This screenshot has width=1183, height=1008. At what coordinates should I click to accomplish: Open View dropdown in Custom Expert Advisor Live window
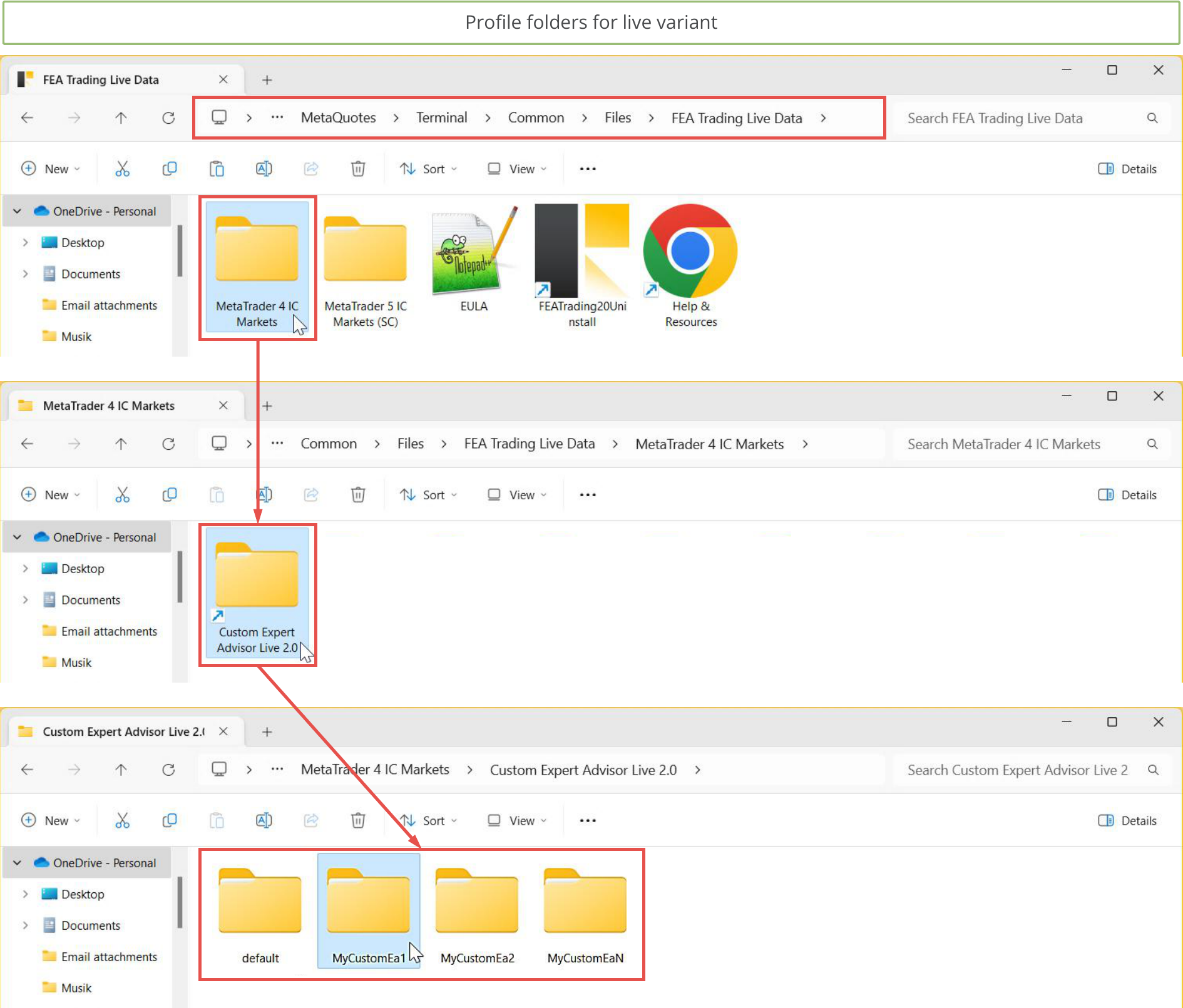[x=517, y=821]
